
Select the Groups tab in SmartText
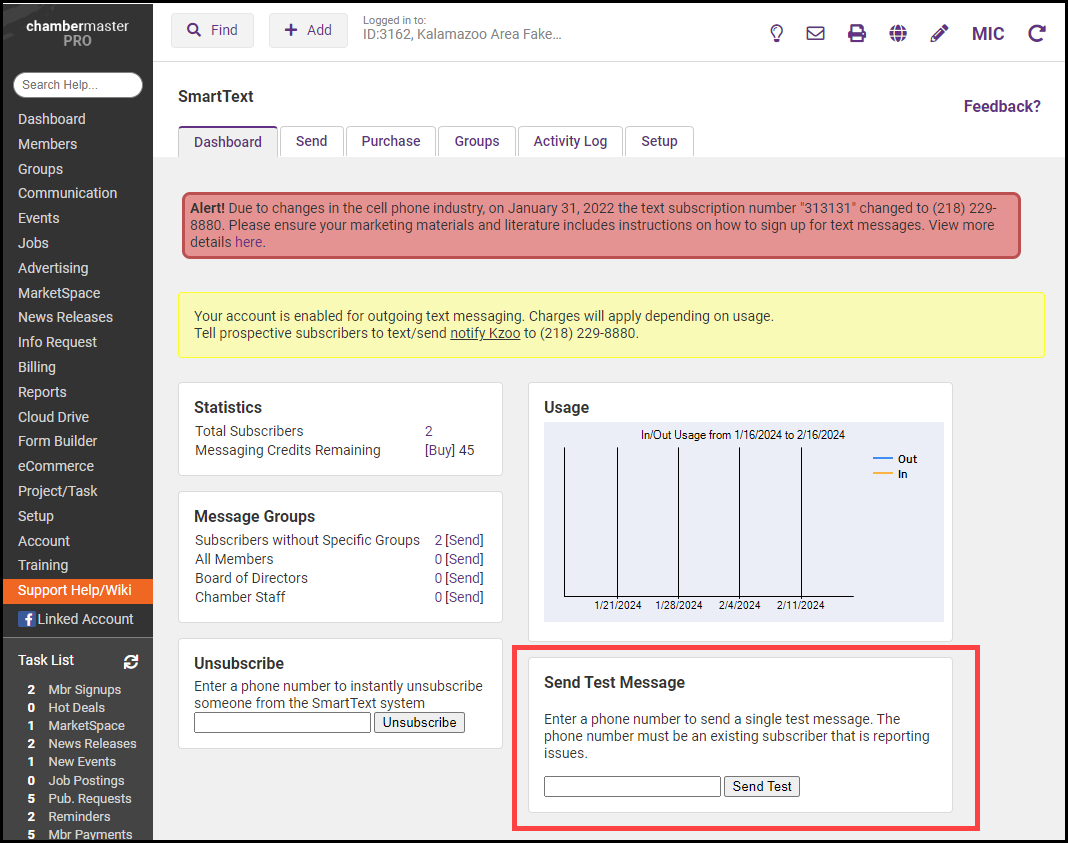pyautogui.click(x=476, y=141)
